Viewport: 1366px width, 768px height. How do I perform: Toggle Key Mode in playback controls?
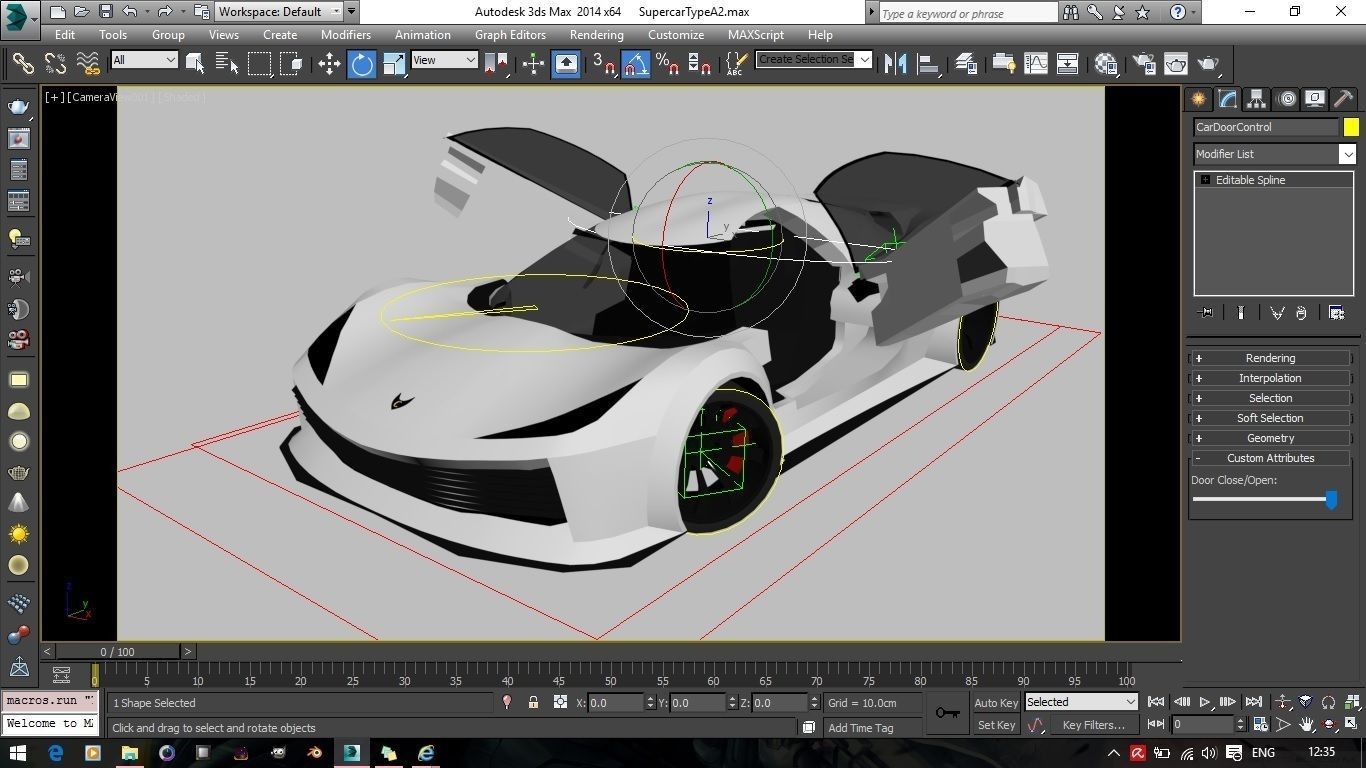(x=1156, y=724)
